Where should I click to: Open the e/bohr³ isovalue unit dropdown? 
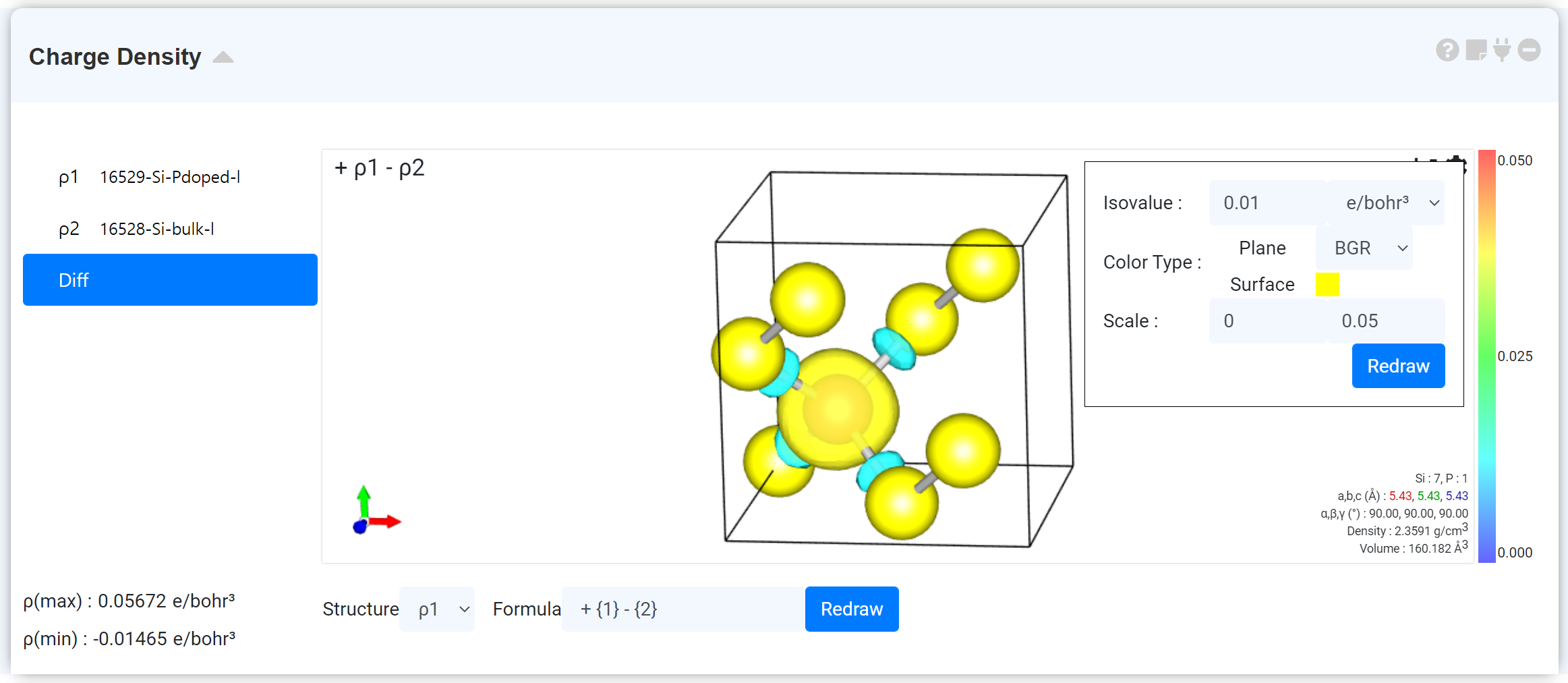tap(1391, 203)
